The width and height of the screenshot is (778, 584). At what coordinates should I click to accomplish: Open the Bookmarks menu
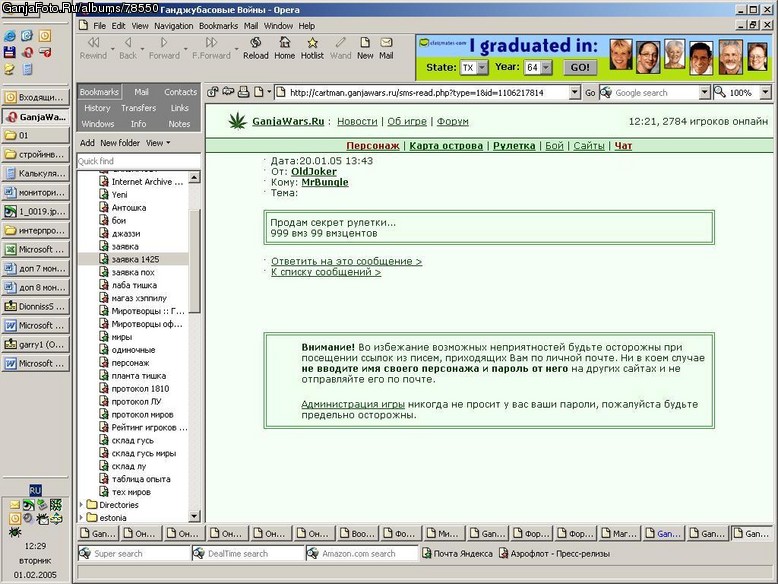(218, 26)
